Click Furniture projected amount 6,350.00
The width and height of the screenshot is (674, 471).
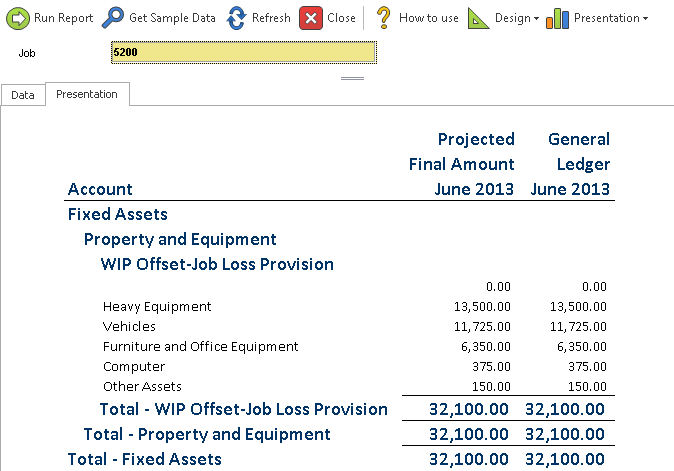coord(486,347)
